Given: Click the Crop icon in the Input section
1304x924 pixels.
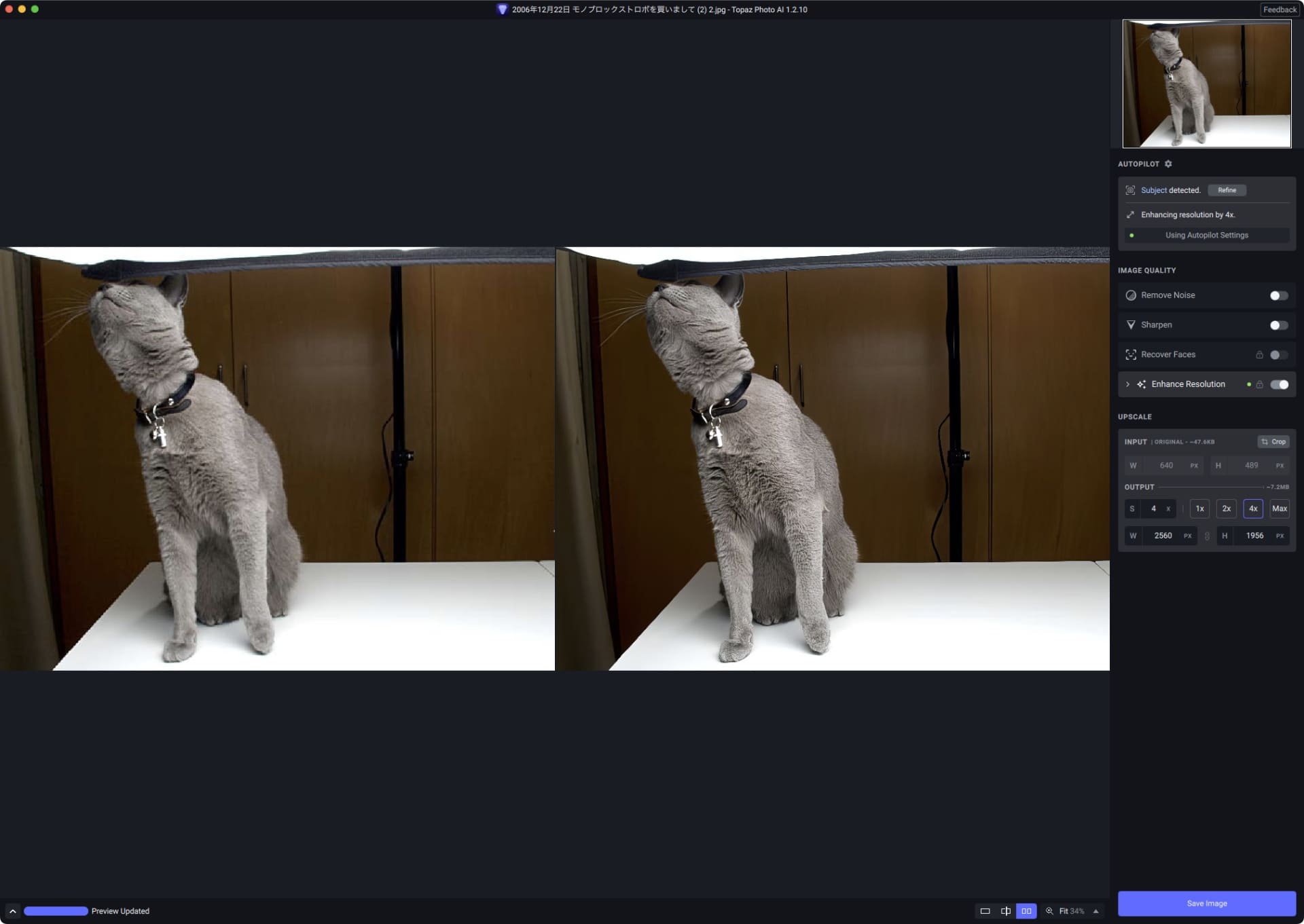Looking at the screenshot, I should 1265,441.
